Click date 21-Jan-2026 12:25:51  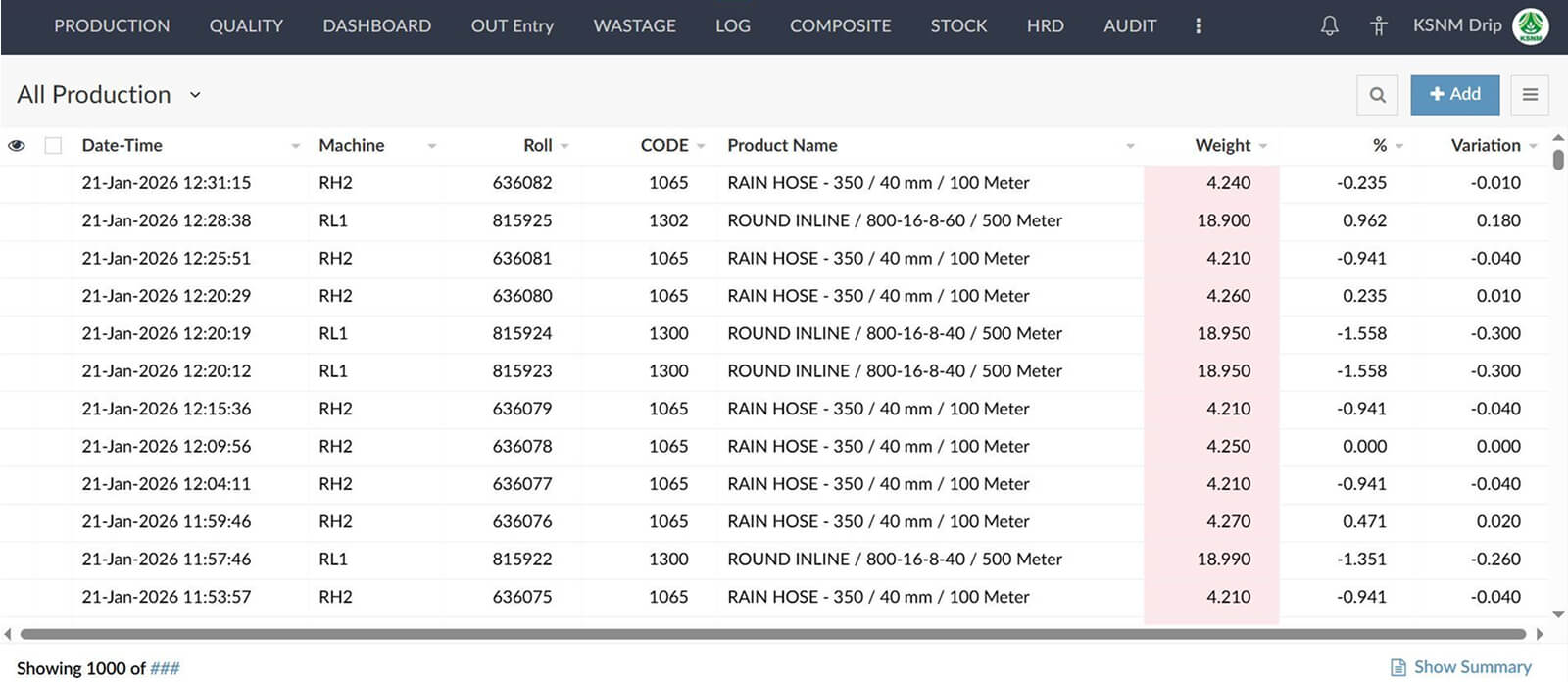tap(167, 259)
